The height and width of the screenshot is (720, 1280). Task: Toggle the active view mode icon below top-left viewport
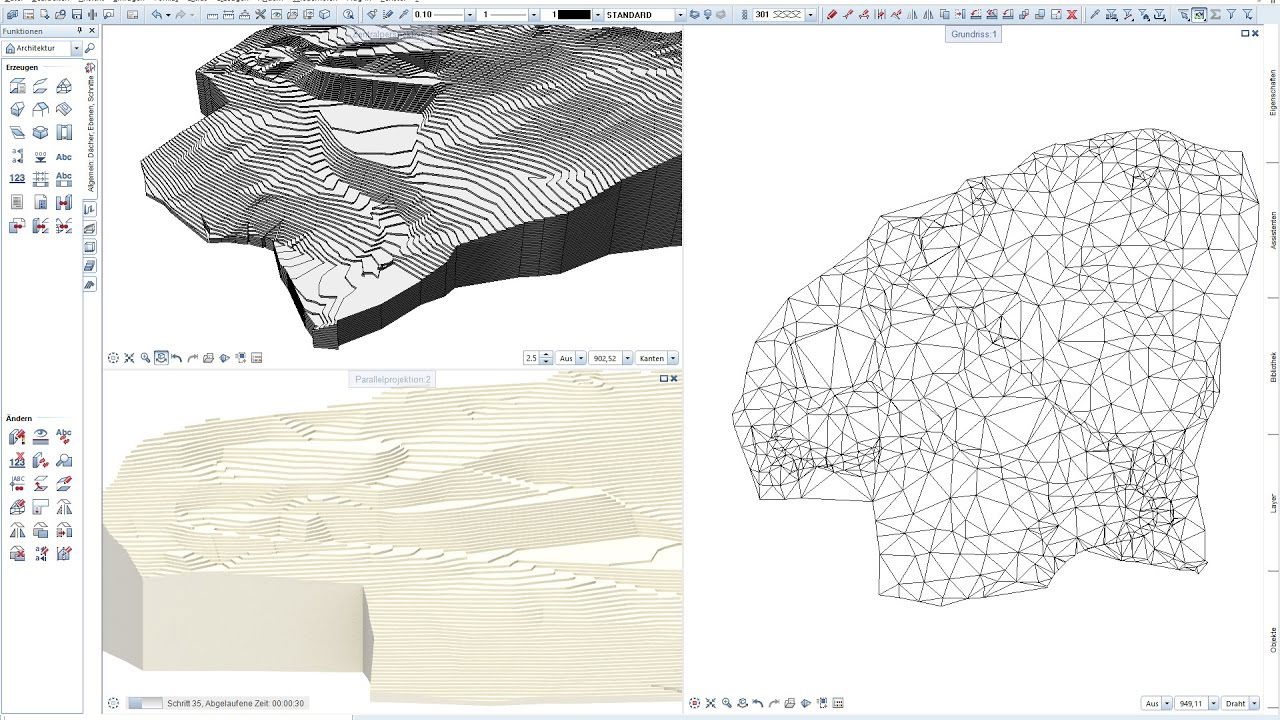click(x=161, y=358)
